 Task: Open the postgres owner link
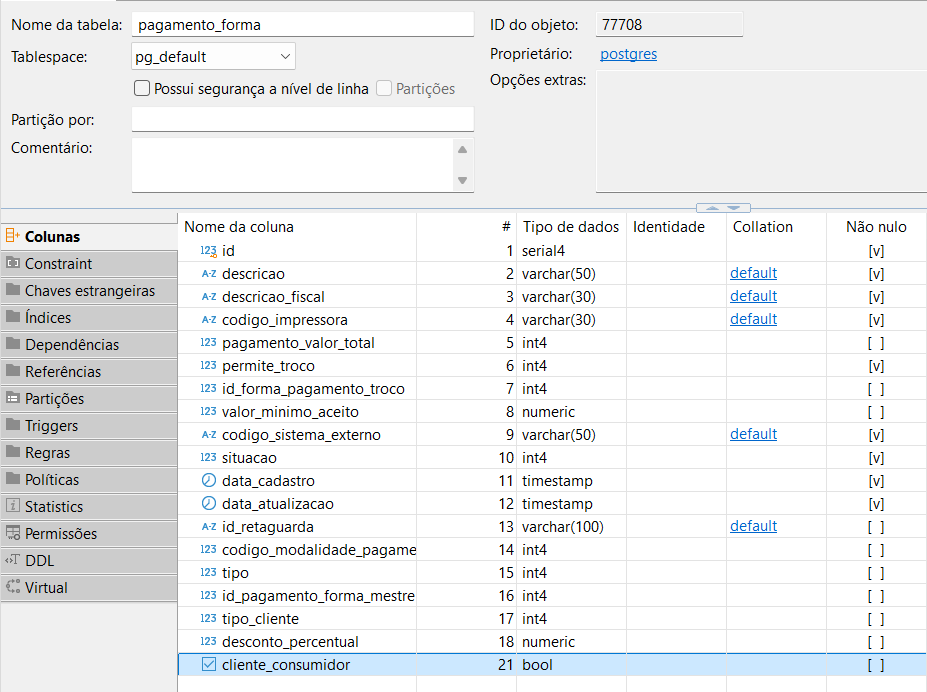tap(628, 54)
